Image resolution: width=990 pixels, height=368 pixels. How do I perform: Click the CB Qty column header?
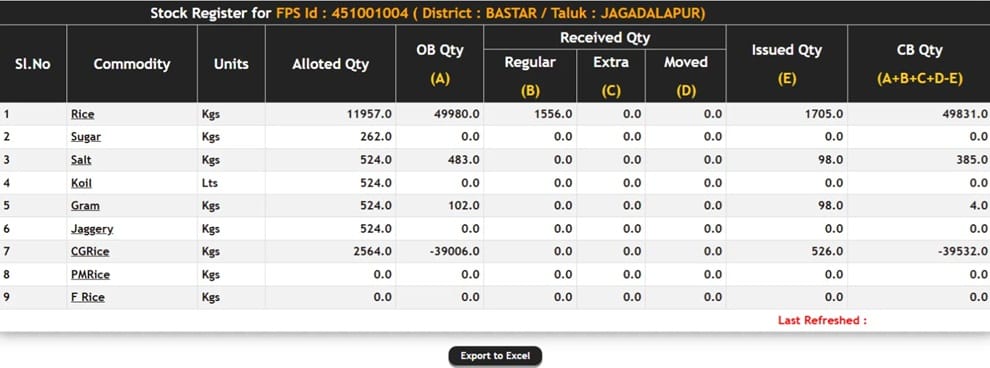tap(919, 64)
